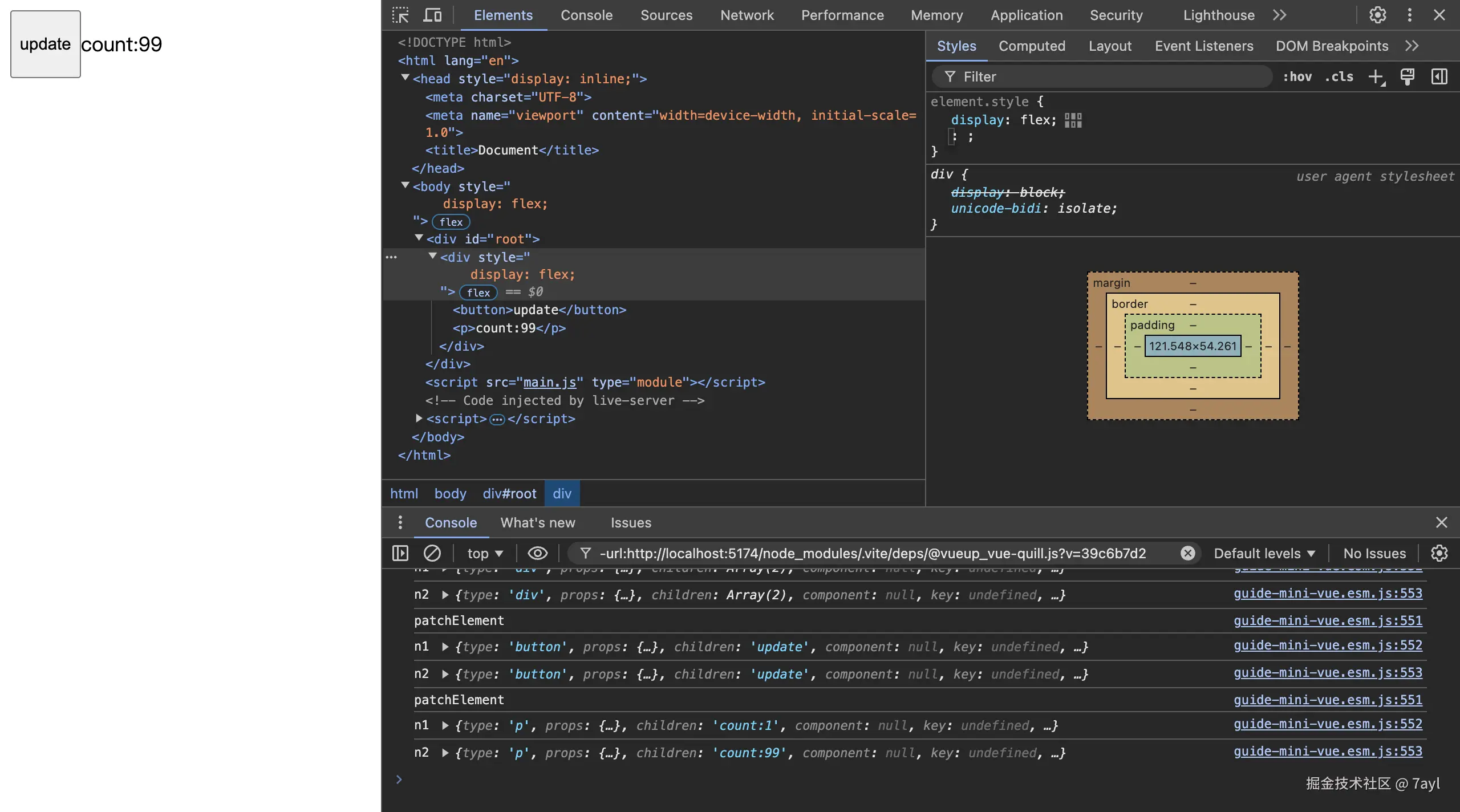1460x812 pixels.
Task: Open DevTools settings gear icon
Action: [1377, 15]
